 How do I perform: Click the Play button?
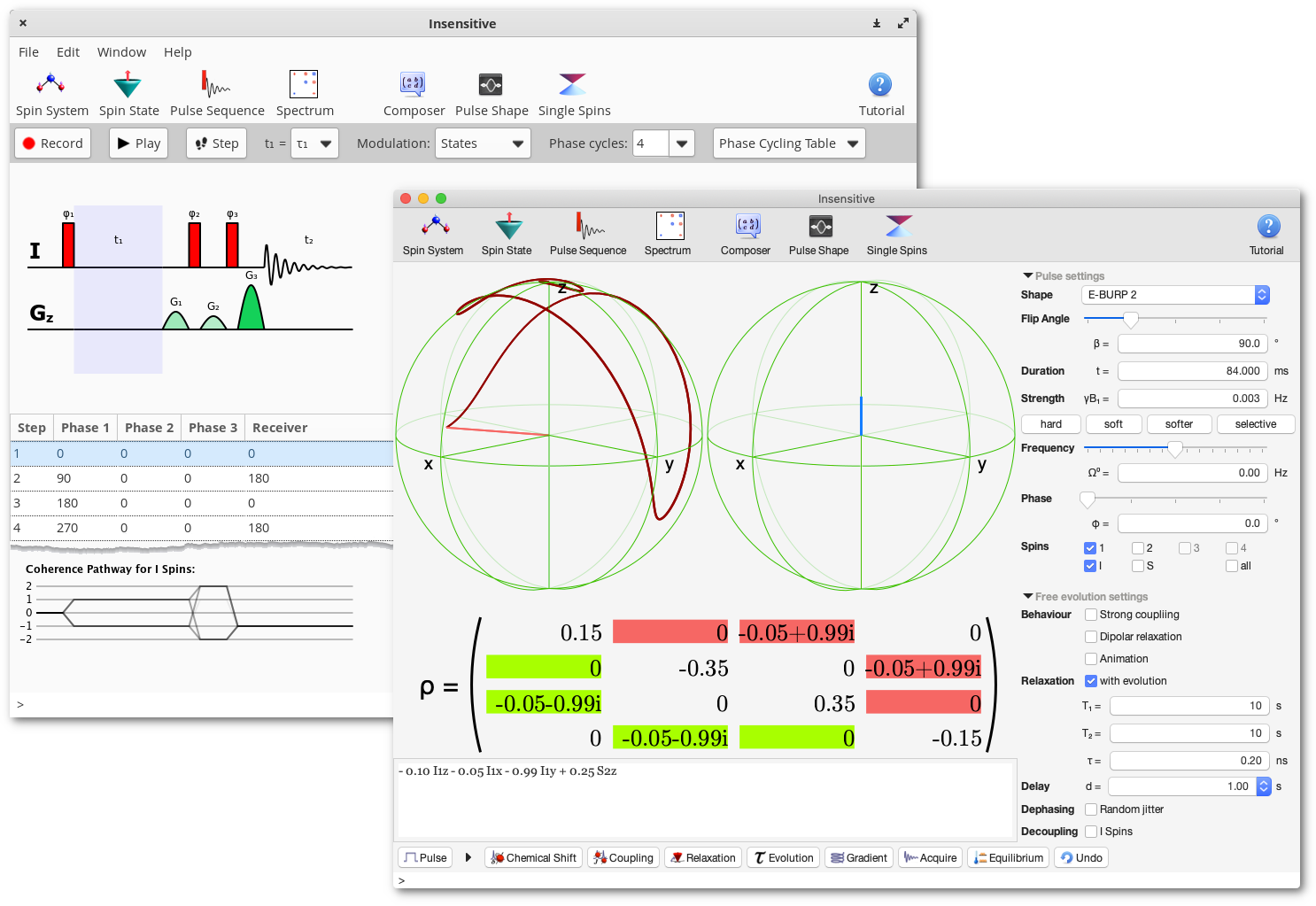[x=138, y=143]
